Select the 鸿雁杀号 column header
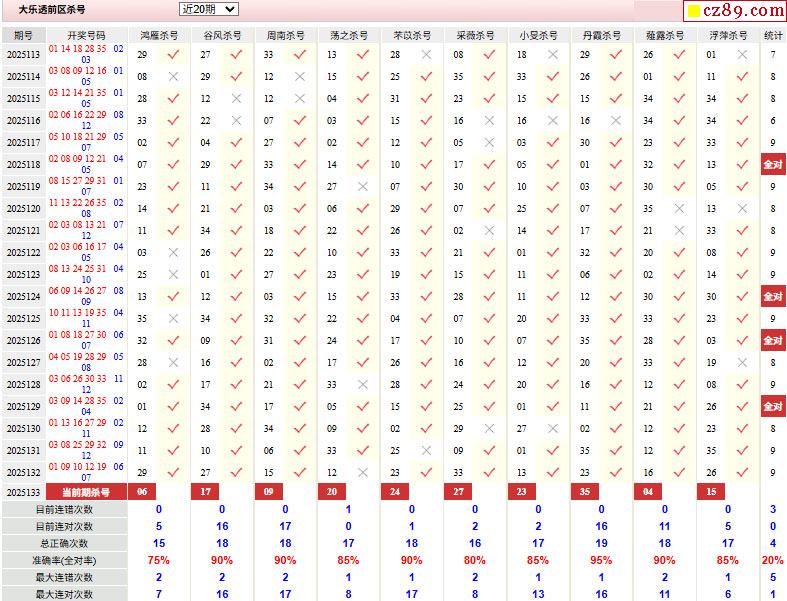787x601 pixels. [x=158, y=35]
